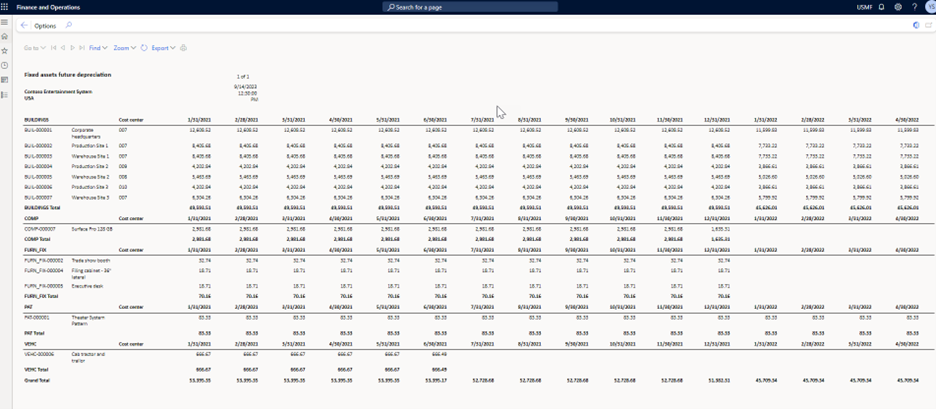Click Finance and Operations title
This screenshot has height=409, width=936.
(x=48, y=7)
